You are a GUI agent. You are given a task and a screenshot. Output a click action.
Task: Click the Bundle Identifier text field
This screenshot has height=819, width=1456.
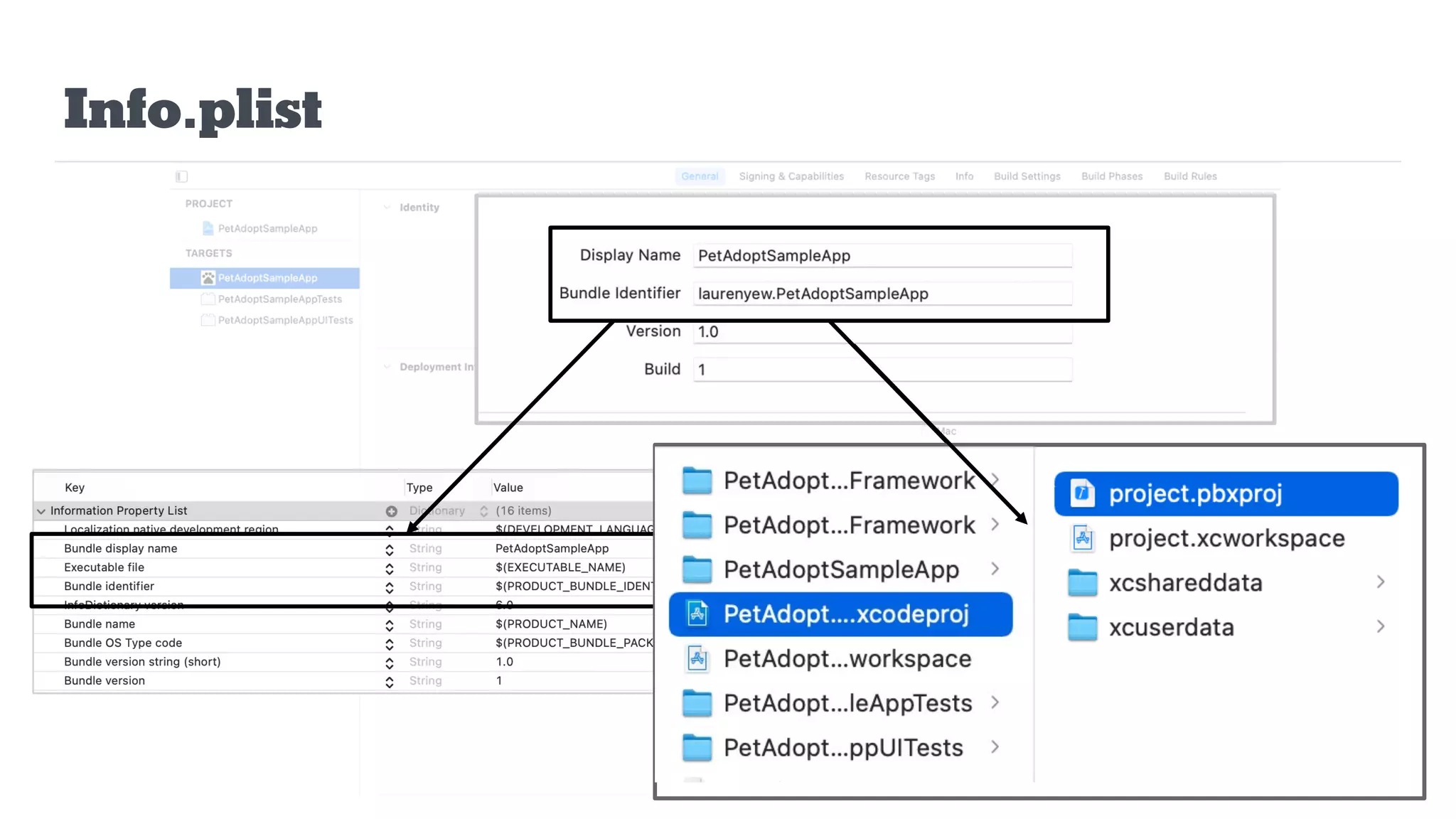pos(882,294)
